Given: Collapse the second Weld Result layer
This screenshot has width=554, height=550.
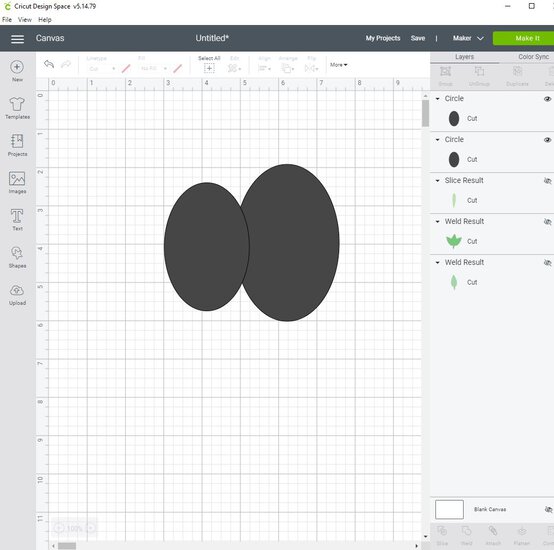Looking at the screenshot, I should click(437, 263).
